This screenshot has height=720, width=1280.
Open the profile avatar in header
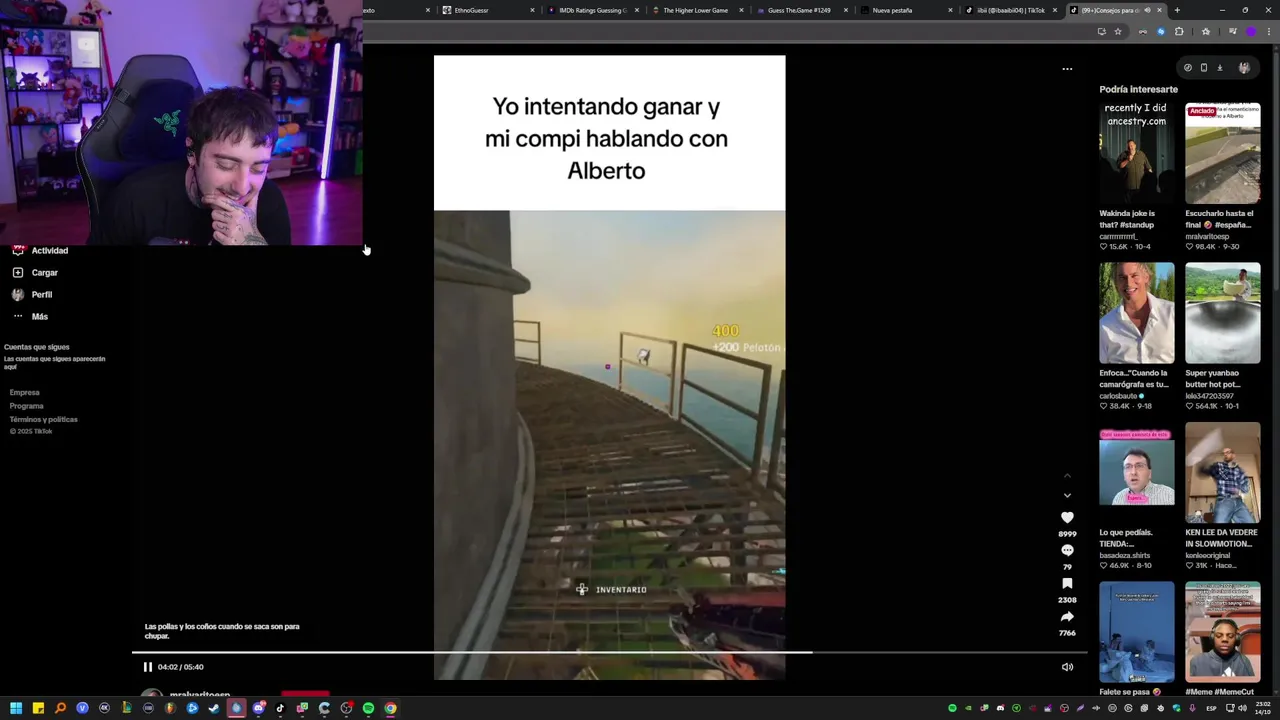point(1244,67)
